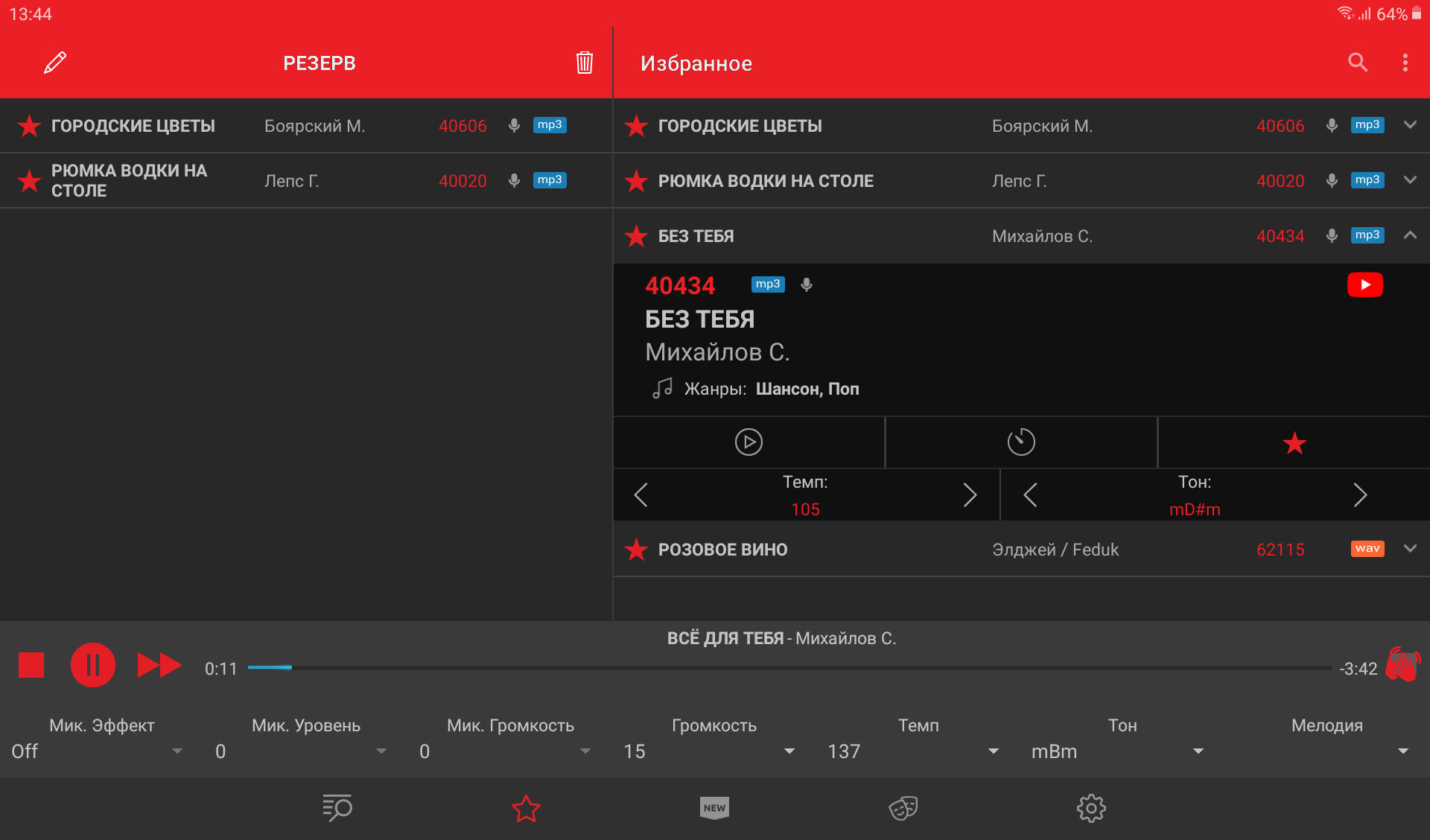Decrease Темп with left arrow
Image resolution: width=1430 pixels, height=840 pixels.
pyautogui.click(x=641, y=494)
